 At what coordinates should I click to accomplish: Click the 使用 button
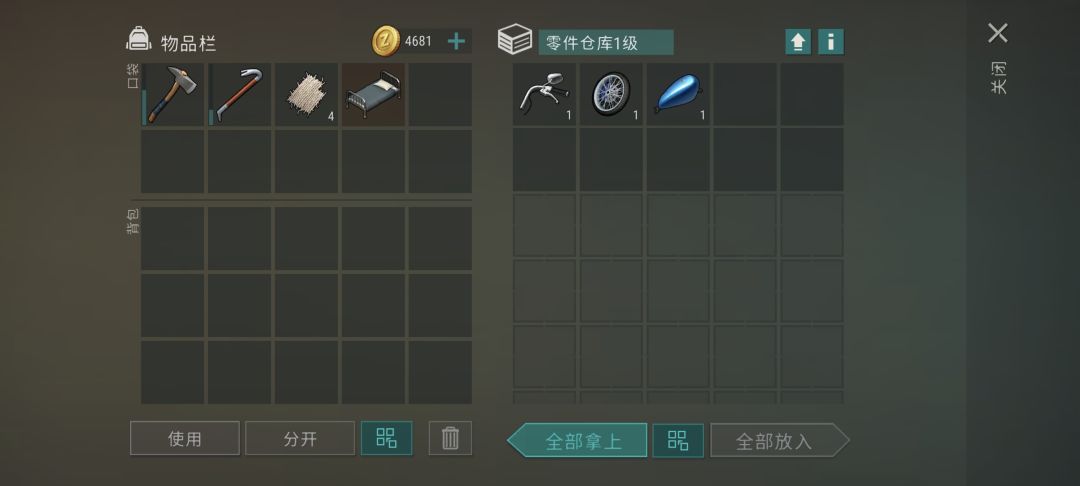[x=185, y=438]
